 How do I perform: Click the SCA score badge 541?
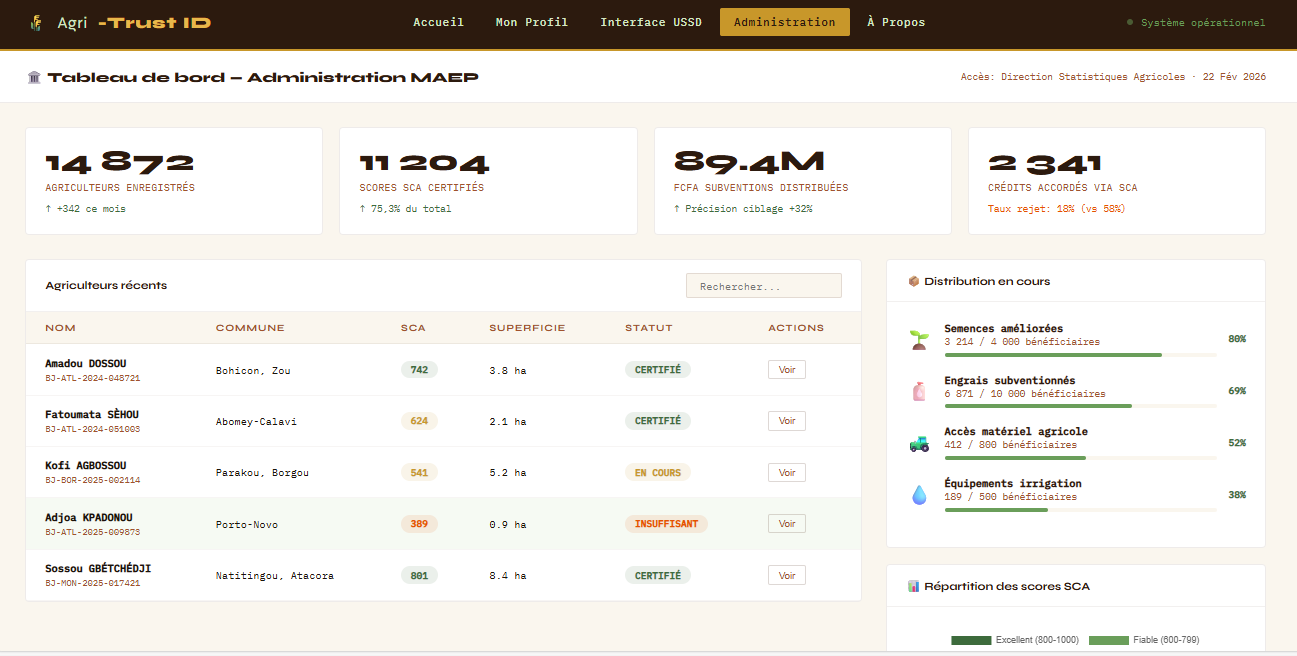tap(419, 473)
